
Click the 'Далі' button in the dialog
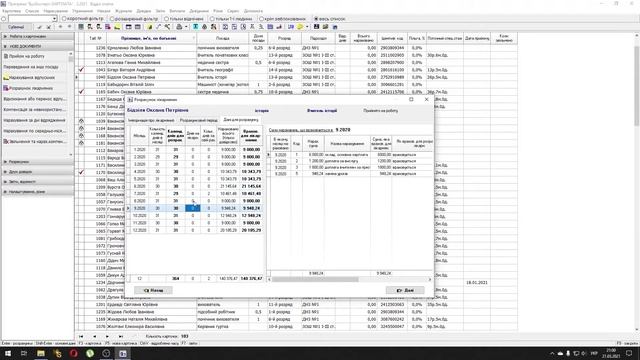click(405, 290)
